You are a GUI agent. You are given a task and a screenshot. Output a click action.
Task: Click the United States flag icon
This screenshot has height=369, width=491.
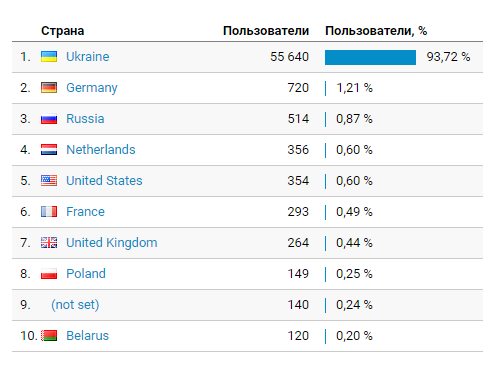pyautogui.click(x=49, y=181)
